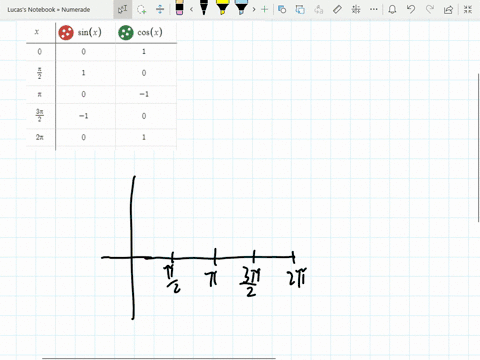
Task: Open the ruler tool
Action: (x=337, y=9)
